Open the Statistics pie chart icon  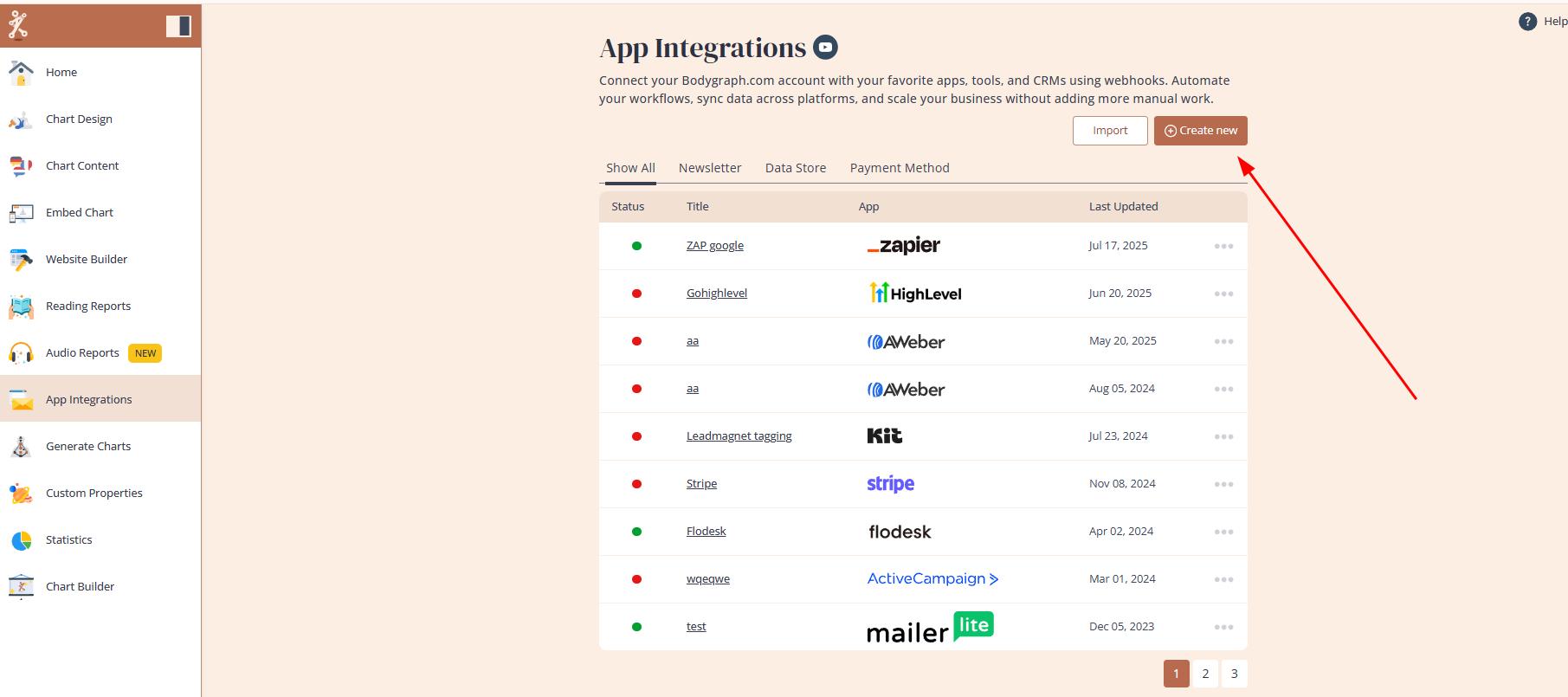[21, 540]
